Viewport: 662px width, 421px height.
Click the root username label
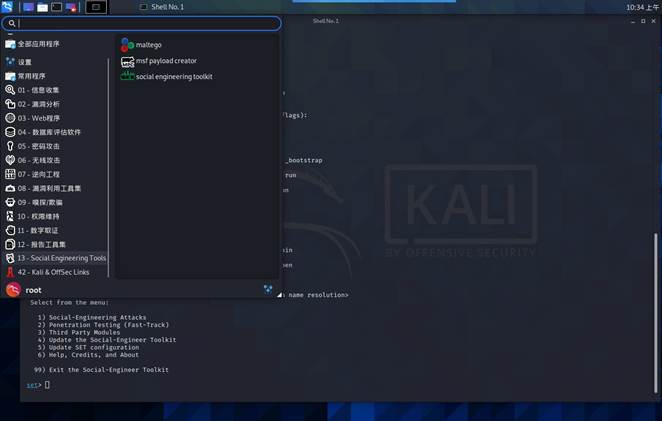pyautogui.click(x=33, y=291)
